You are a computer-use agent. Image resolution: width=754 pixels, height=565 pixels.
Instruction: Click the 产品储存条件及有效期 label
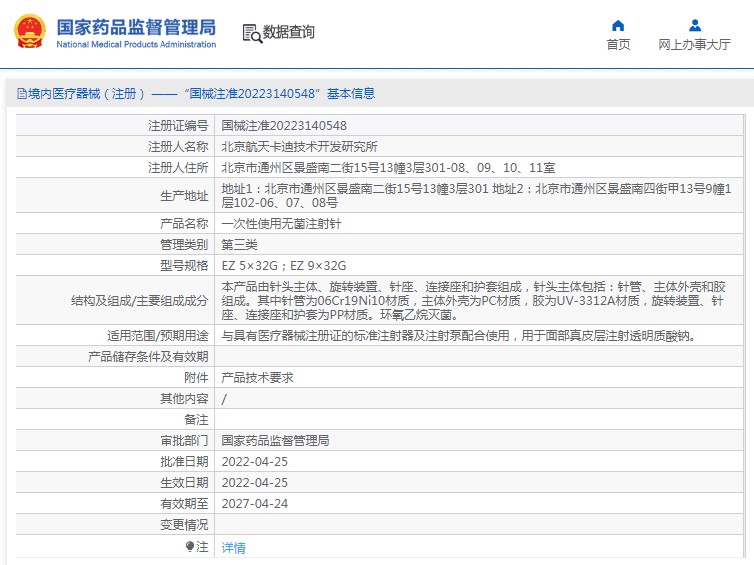point(148,357)
